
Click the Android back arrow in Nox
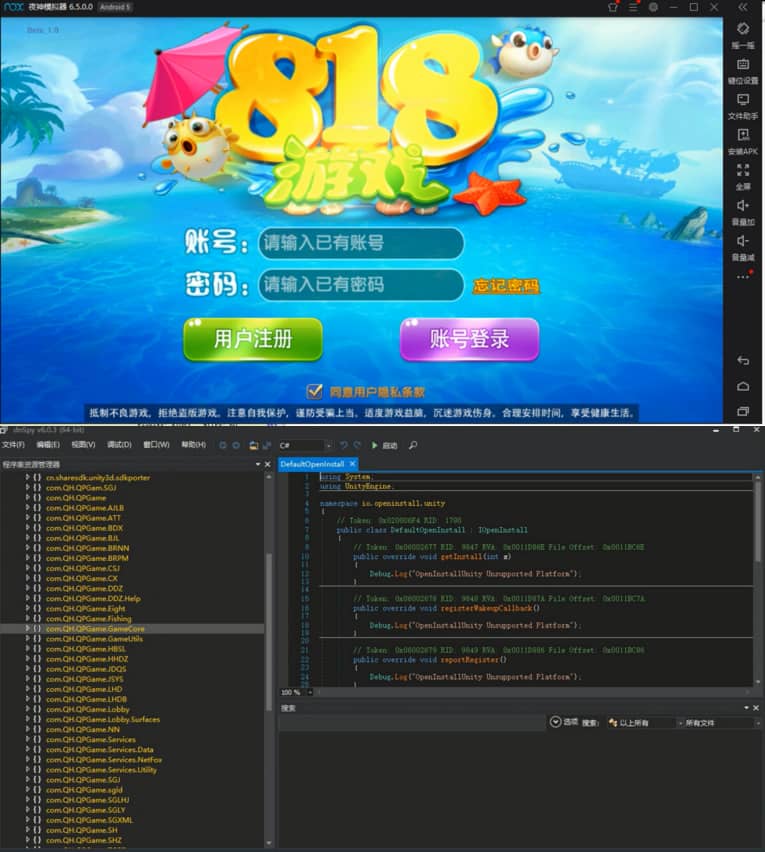(743, 361)
